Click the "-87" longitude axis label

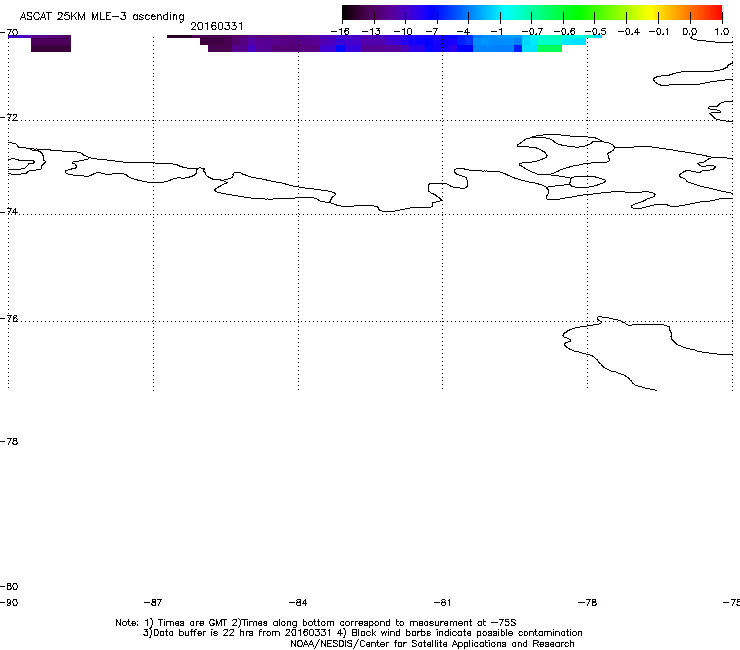tap(153, 602)
